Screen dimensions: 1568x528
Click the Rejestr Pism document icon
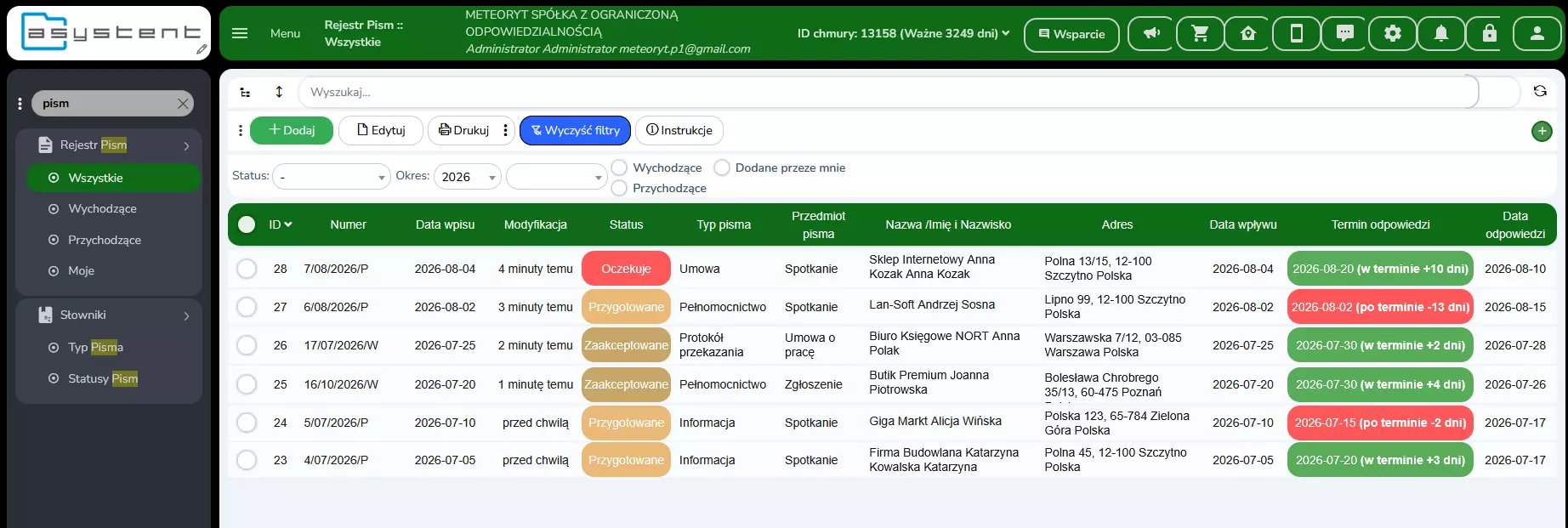(x=46, y=145)
